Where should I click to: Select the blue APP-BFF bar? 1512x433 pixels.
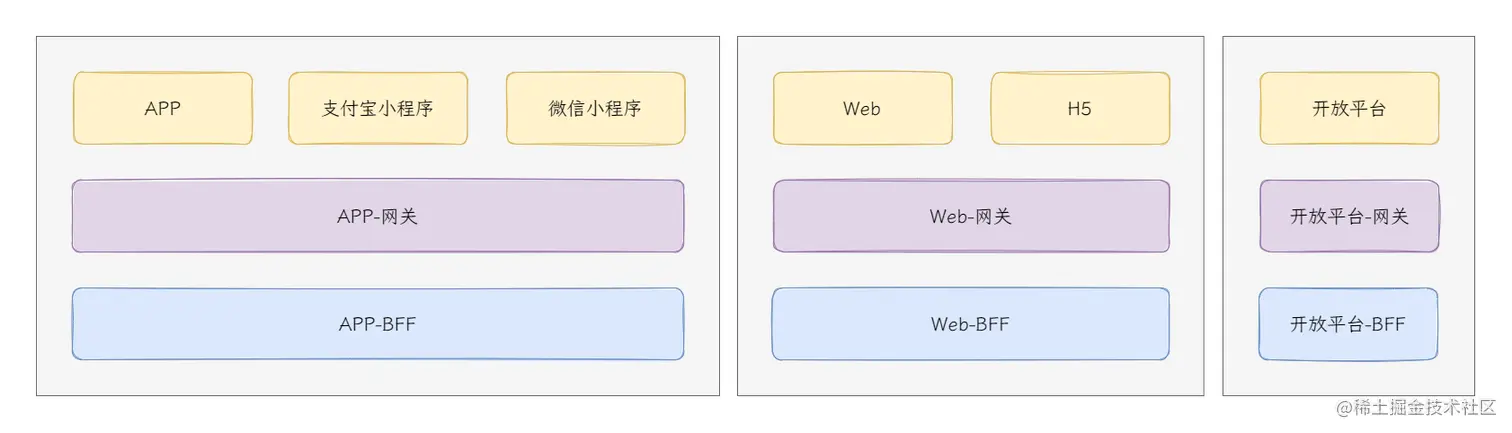point(378,324)
